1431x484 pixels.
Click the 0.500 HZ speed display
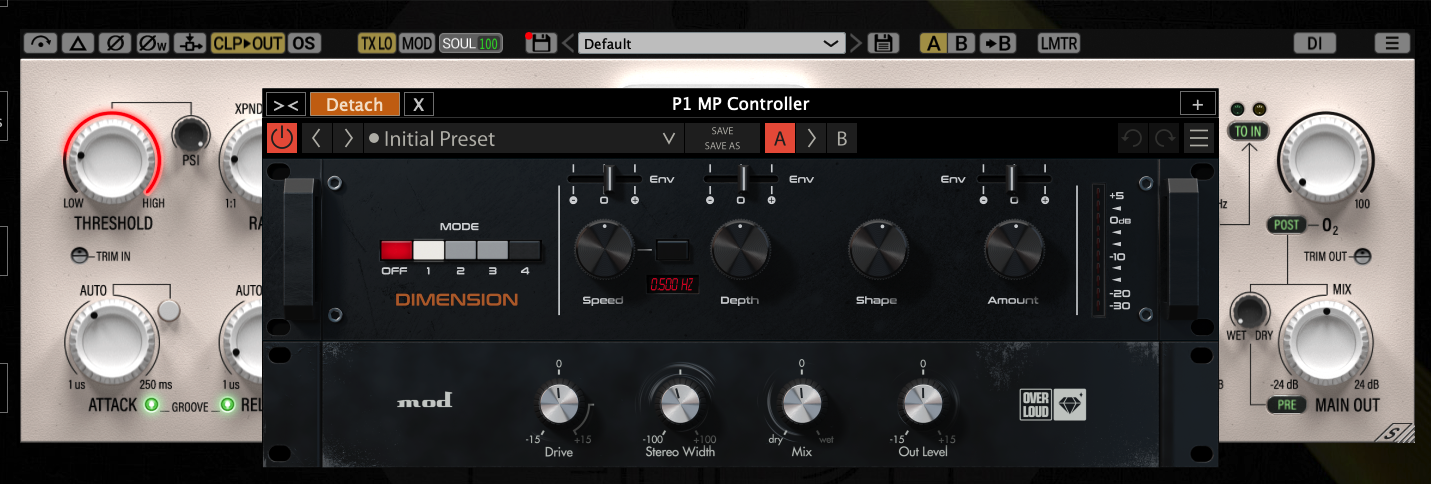click(x=672, y=284)
